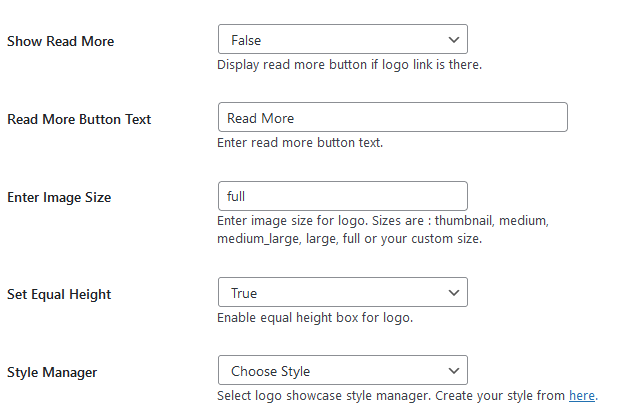The width and height of the screenshot is (624, 414).
Task: Click the Set Equal Height label
Action: point(59,294)
